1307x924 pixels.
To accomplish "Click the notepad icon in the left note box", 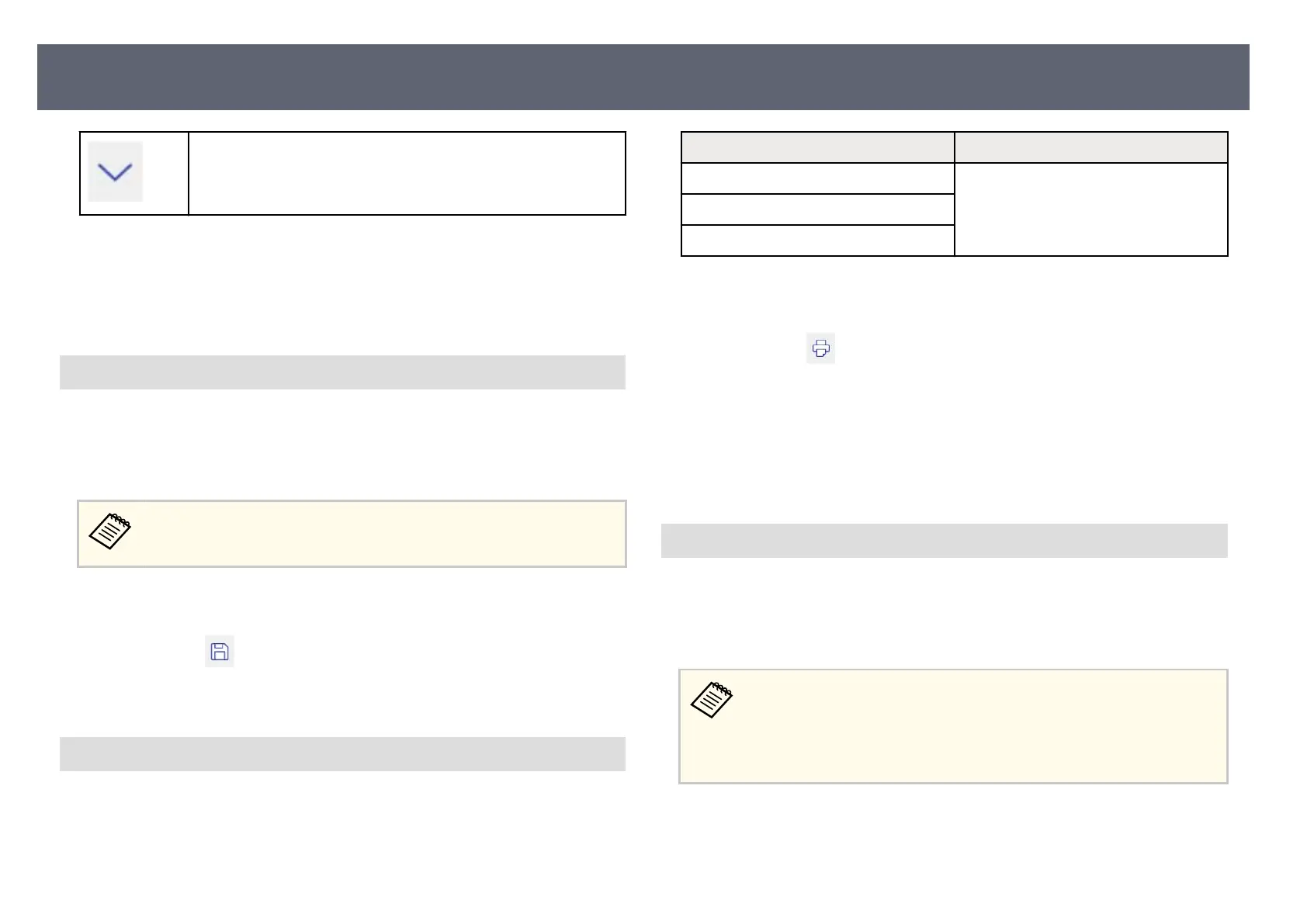I will pos(110,531).
